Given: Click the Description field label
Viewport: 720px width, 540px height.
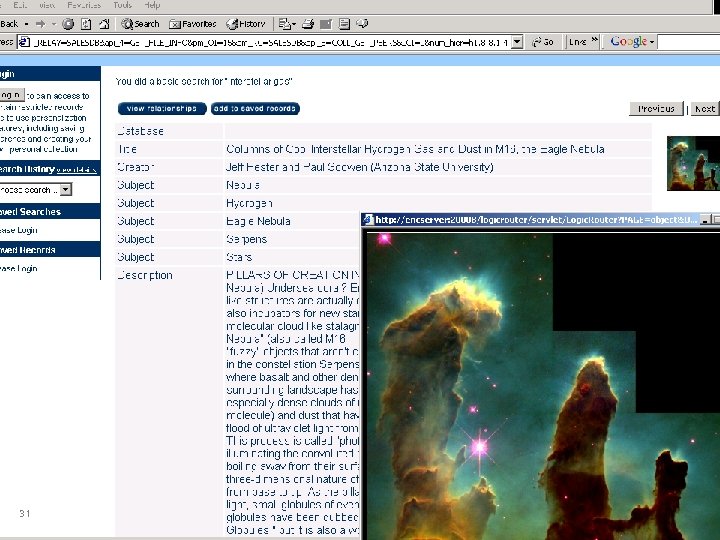Looking at the screenshot, I should click(145, 275).
